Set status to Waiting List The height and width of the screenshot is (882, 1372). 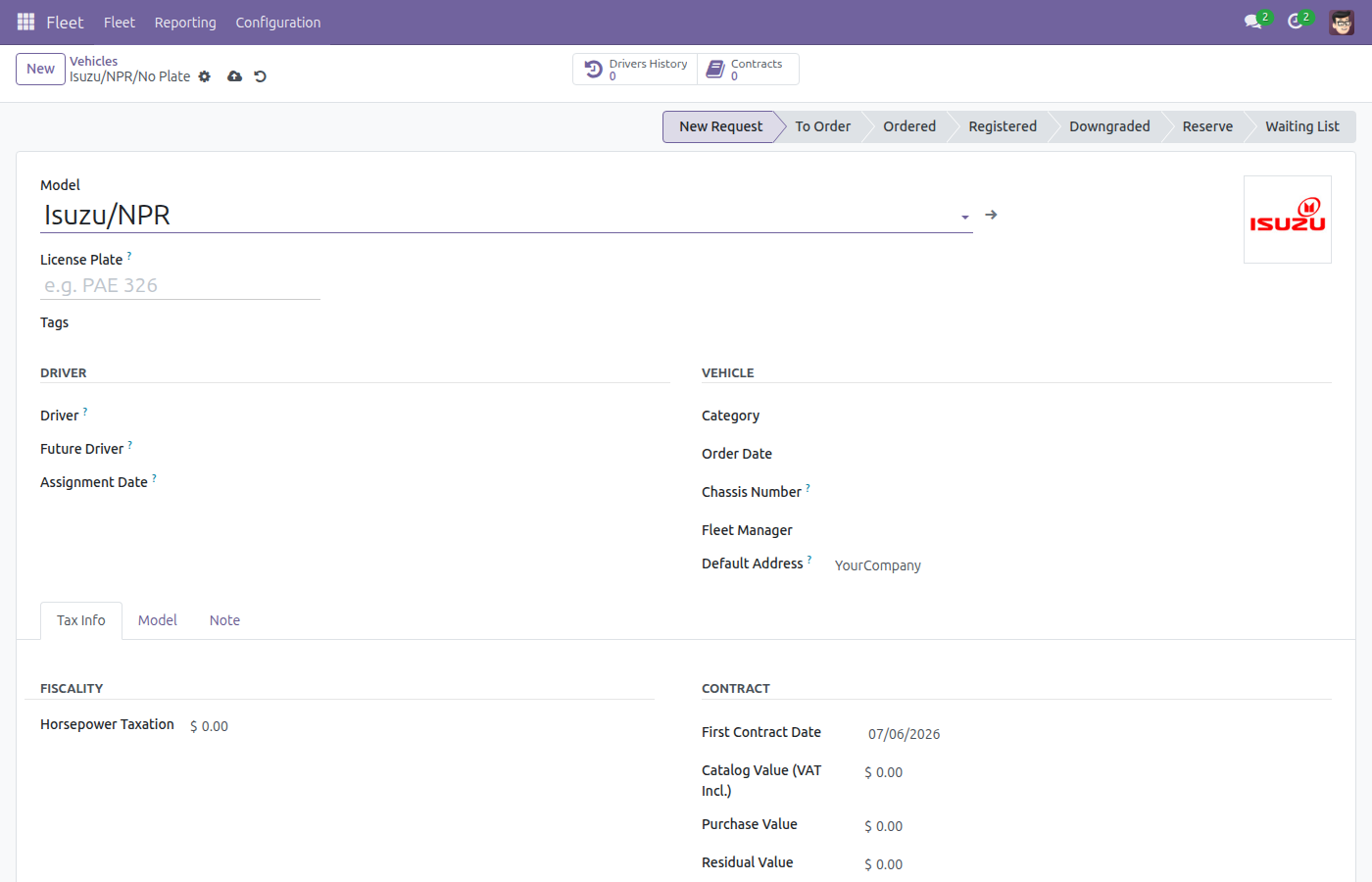[x=1301, y=126]
